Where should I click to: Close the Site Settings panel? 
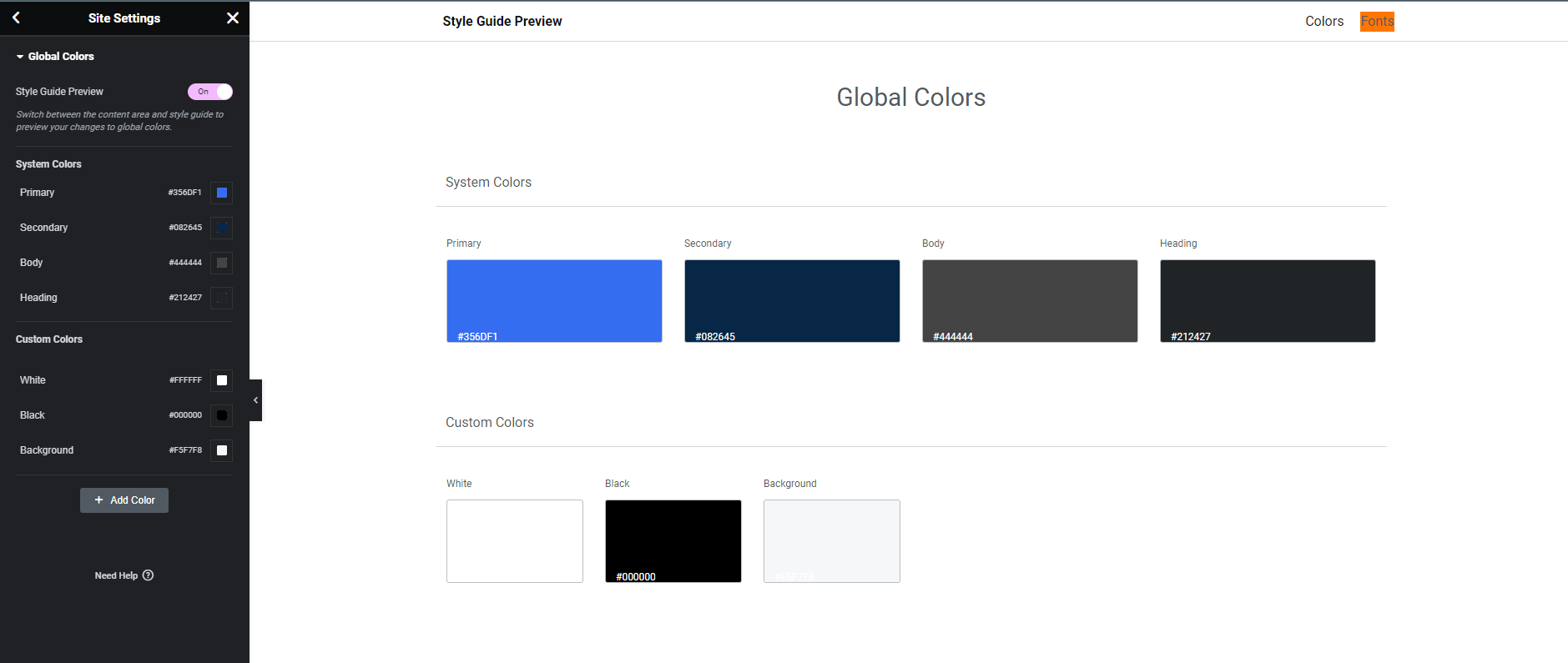click(x=233, y=18)
